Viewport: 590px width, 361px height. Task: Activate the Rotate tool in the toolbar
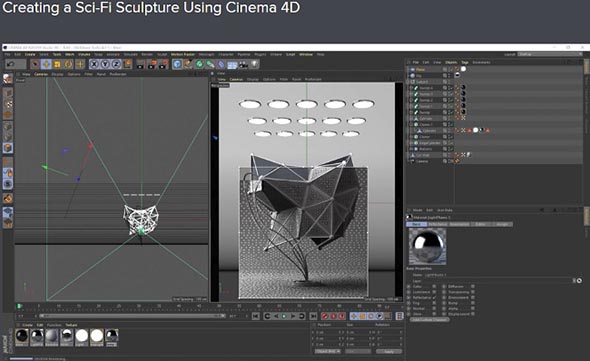pyautogui.click(x=68, y=64)
